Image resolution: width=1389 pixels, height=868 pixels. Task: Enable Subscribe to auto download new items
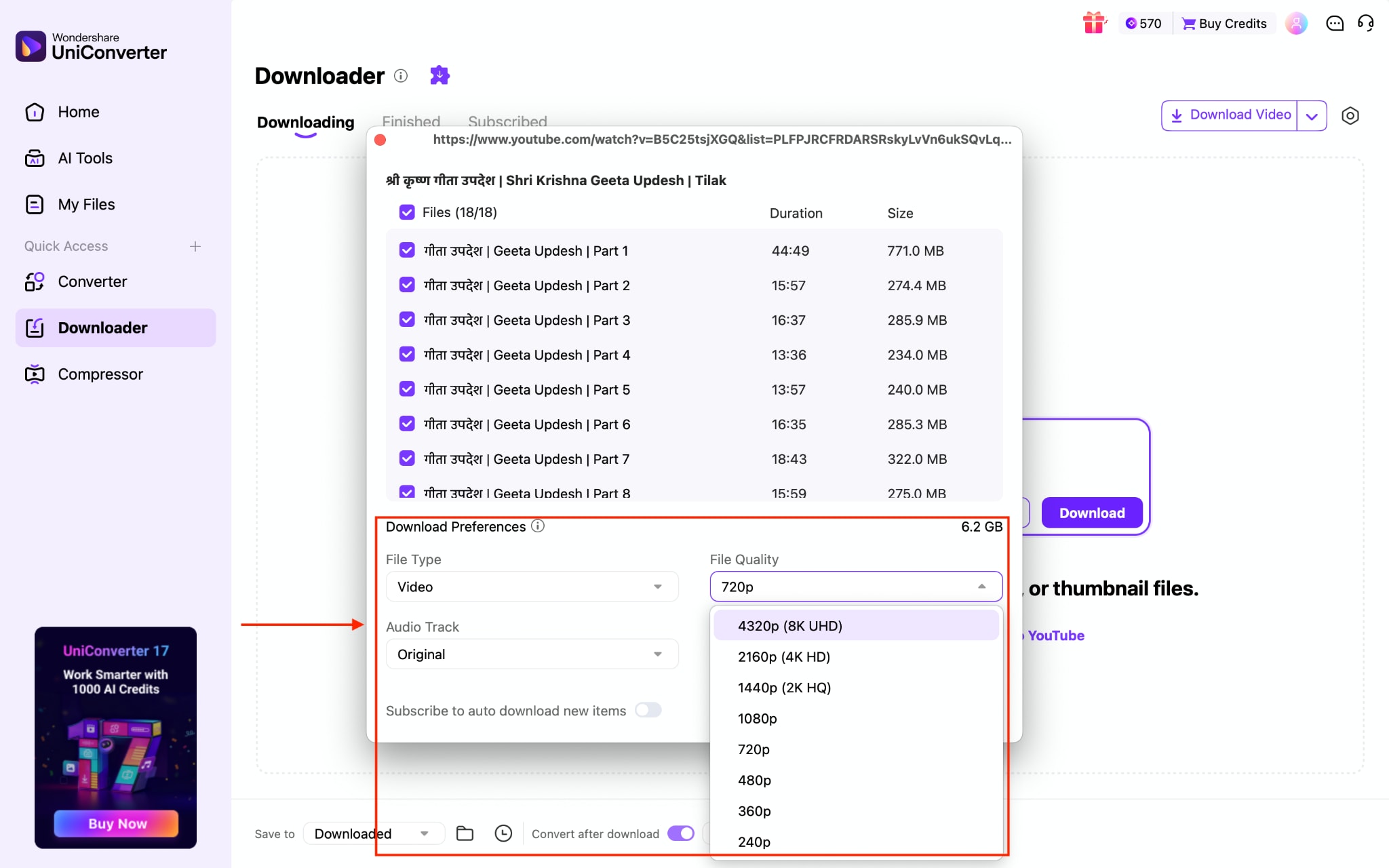[647, 710]
